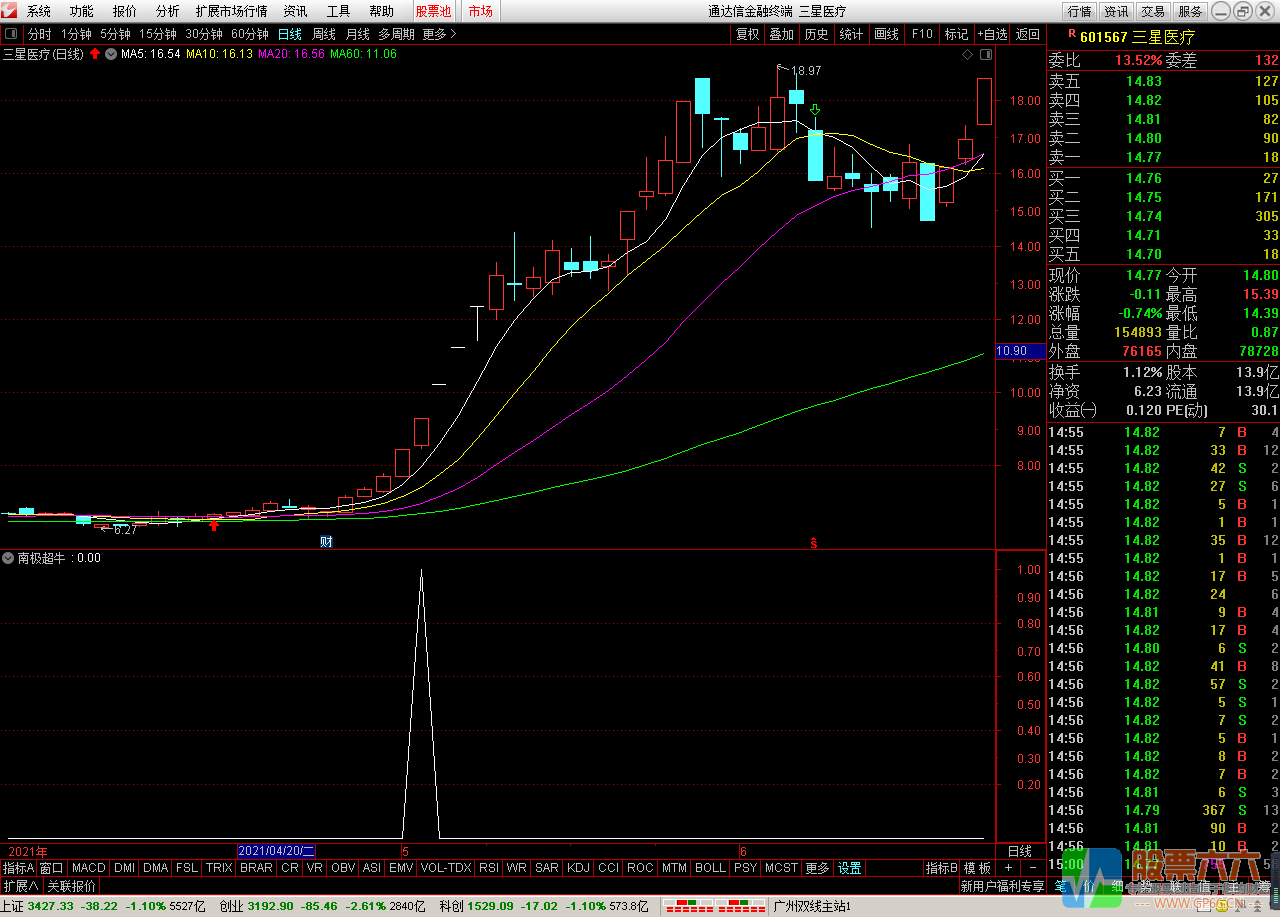The width and height of the screenshot is (1280, 918).
Task: Toggle the left sidebar panel icon
Action: coord(11,34)
